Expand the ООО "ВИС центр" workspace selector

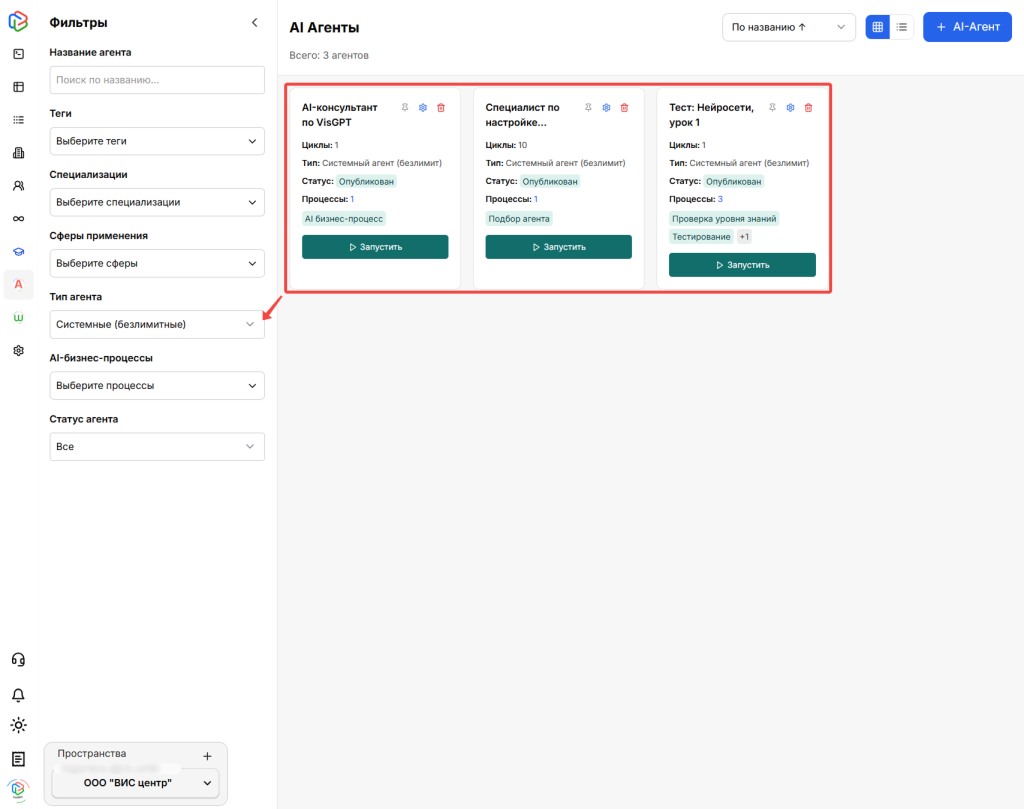tap(135, 783)
